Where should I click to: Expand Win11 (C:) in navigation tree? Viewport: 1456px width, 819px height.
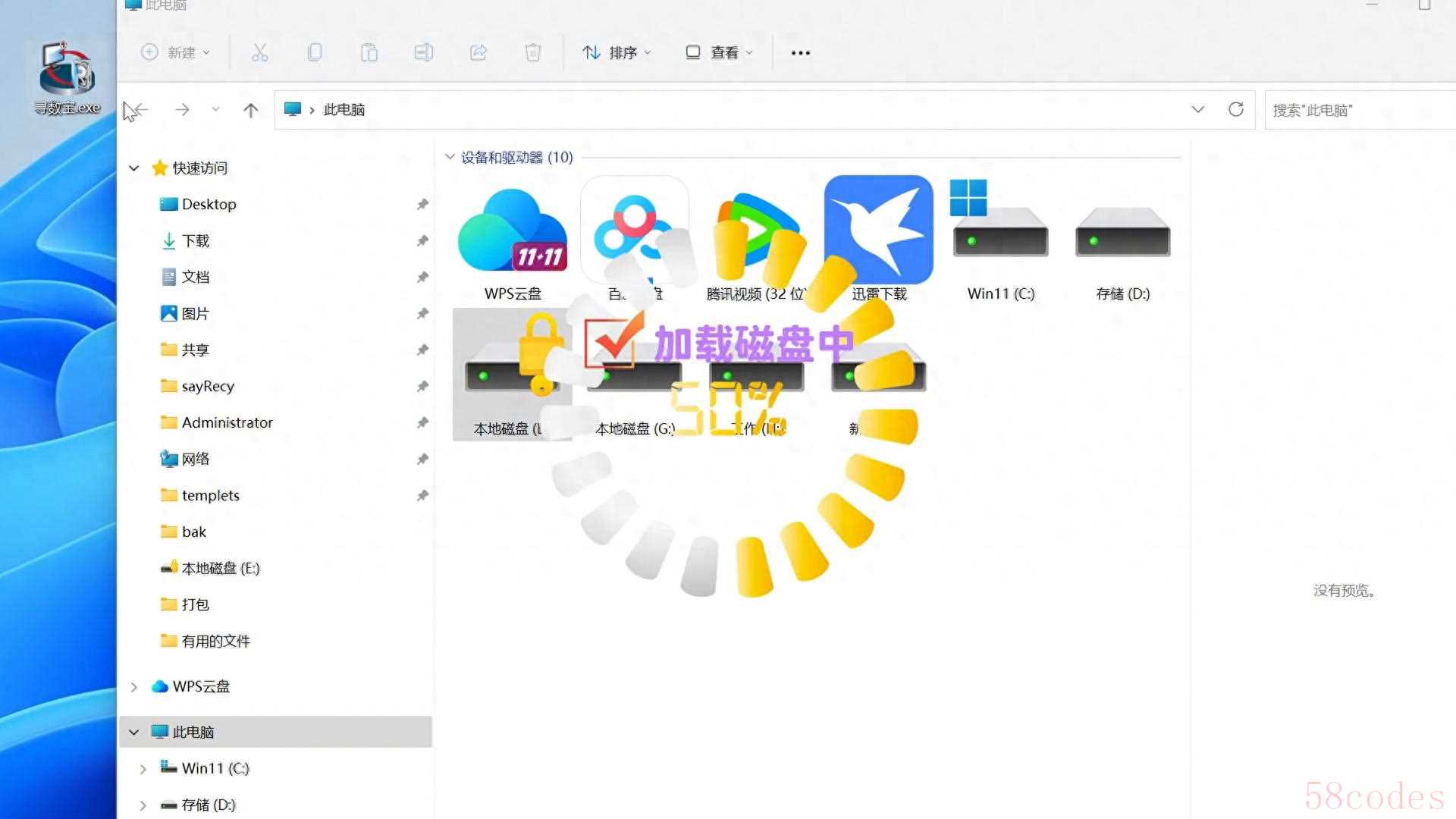tap(143, 769)
